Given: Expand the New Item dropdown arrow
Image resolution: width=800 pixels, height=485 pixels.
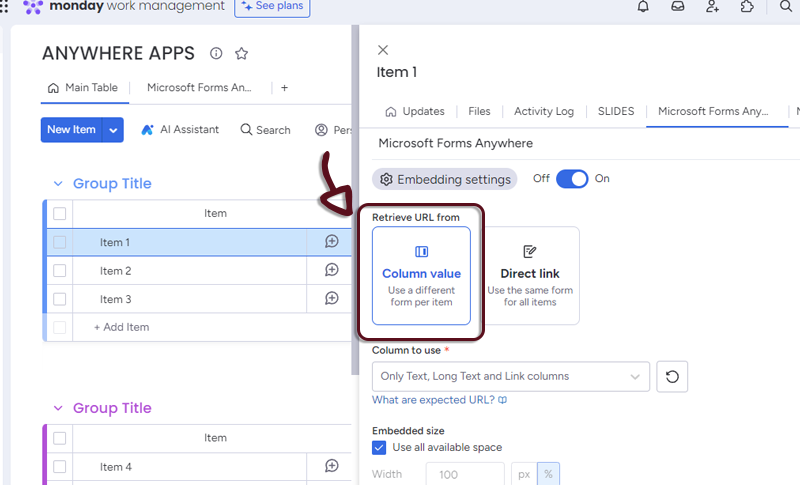Looking at the screenshot, I should point(114,130).
